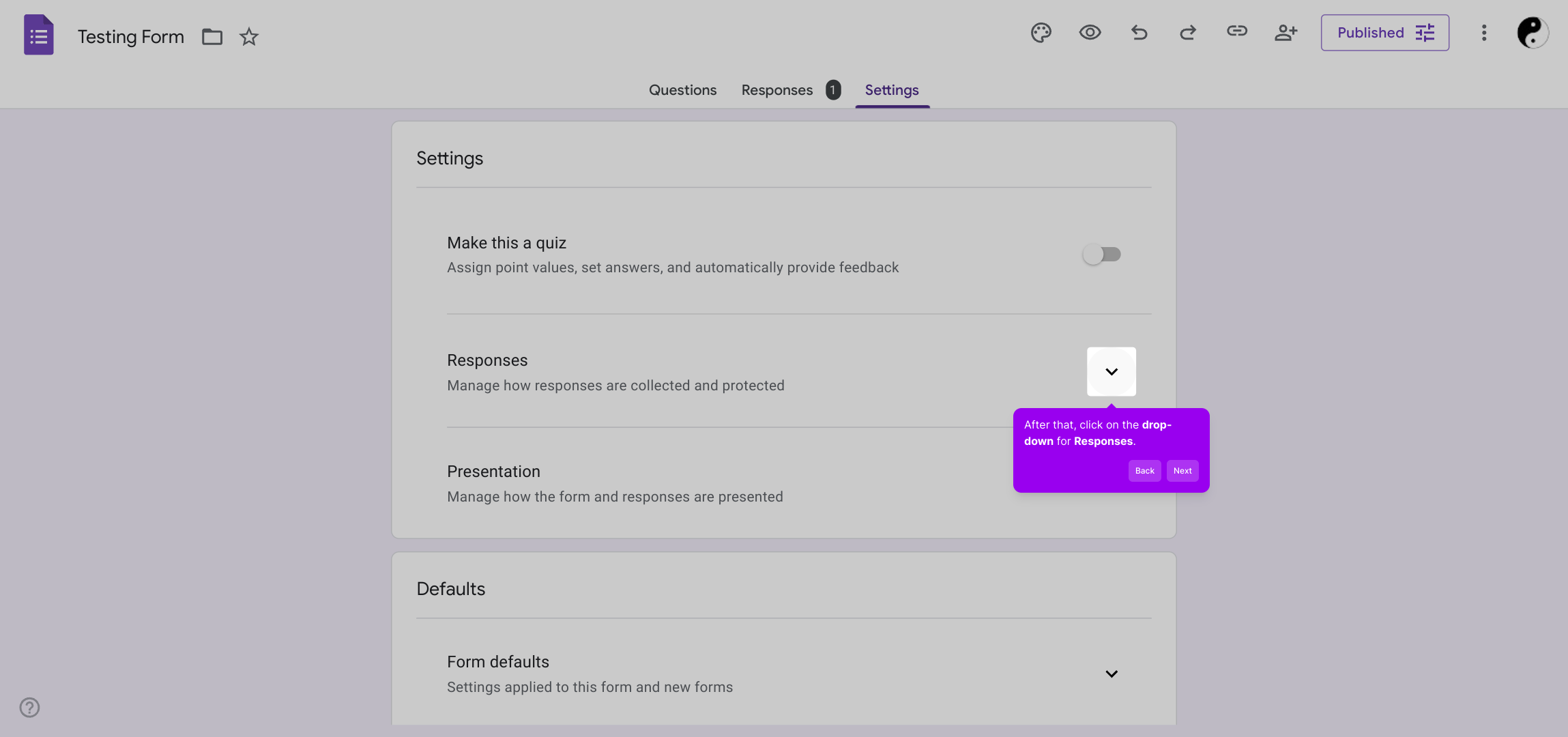
Task: Open the Google account avatar
Action: coord(1533,33)
